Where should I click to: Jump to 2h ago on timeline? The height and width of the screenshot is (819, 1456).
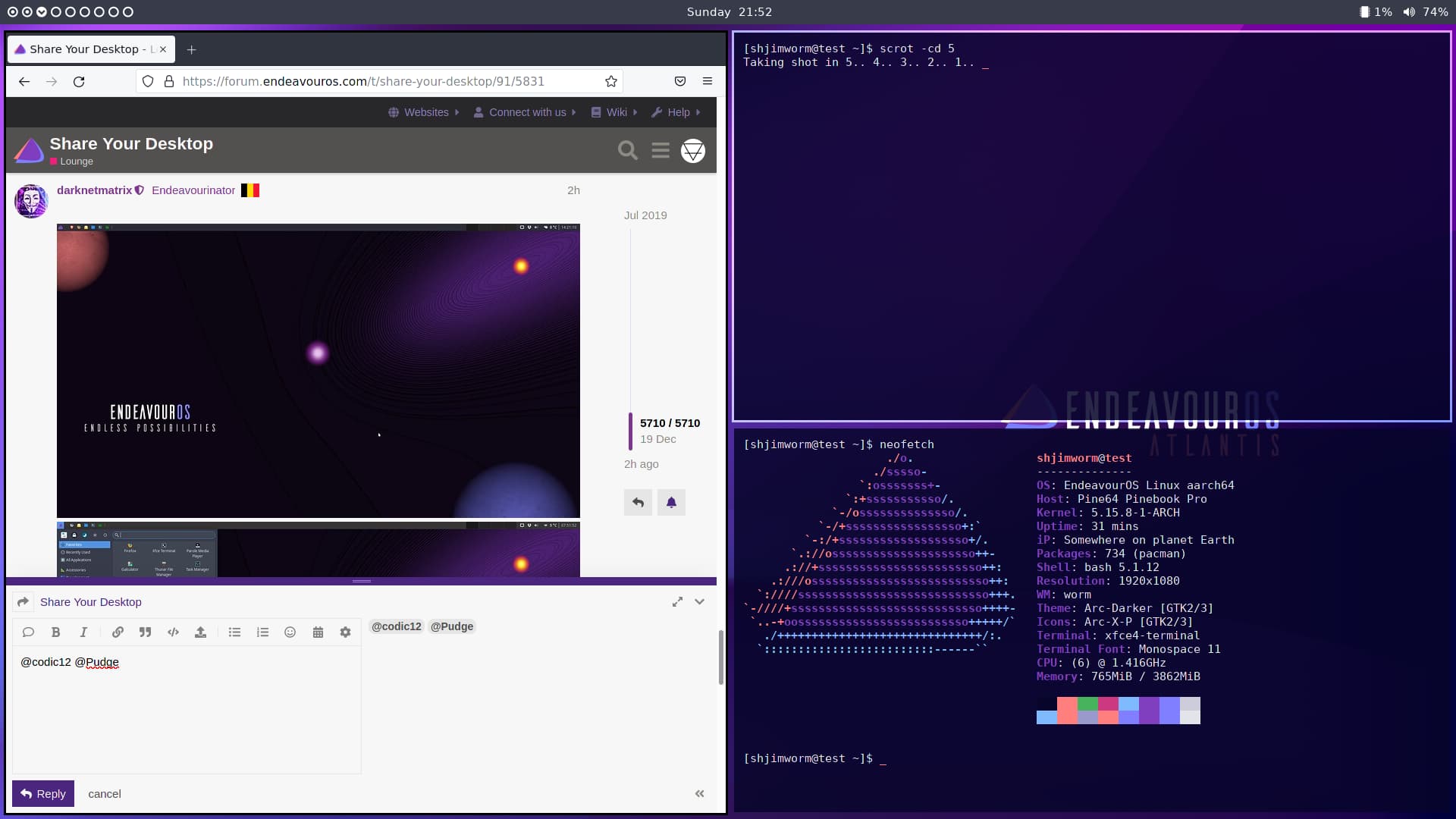pyautogui.click(x=642, y=464)
